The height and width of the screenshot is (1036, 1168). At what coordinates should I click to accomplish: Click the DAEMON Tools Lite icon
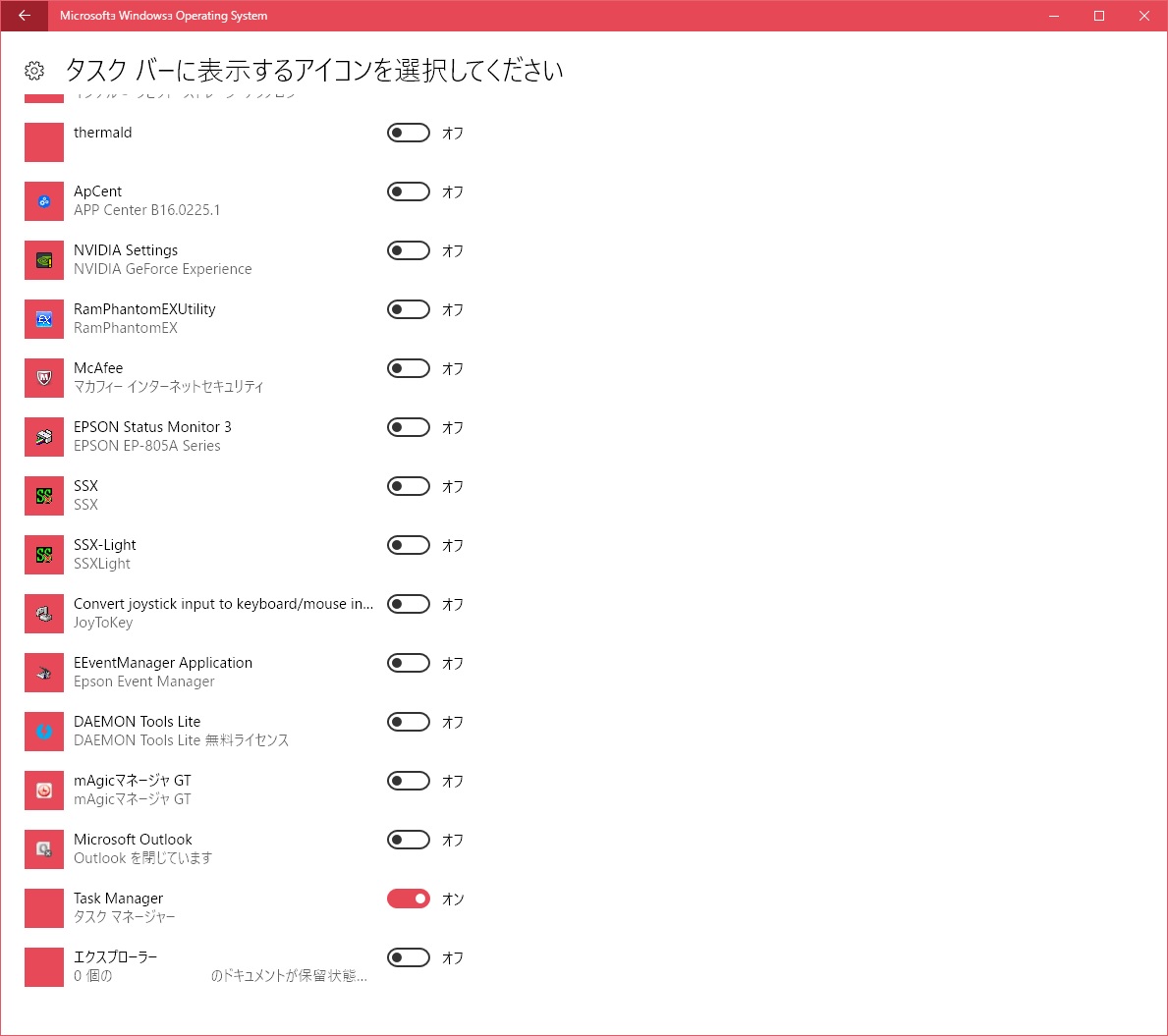pos(44,732)
